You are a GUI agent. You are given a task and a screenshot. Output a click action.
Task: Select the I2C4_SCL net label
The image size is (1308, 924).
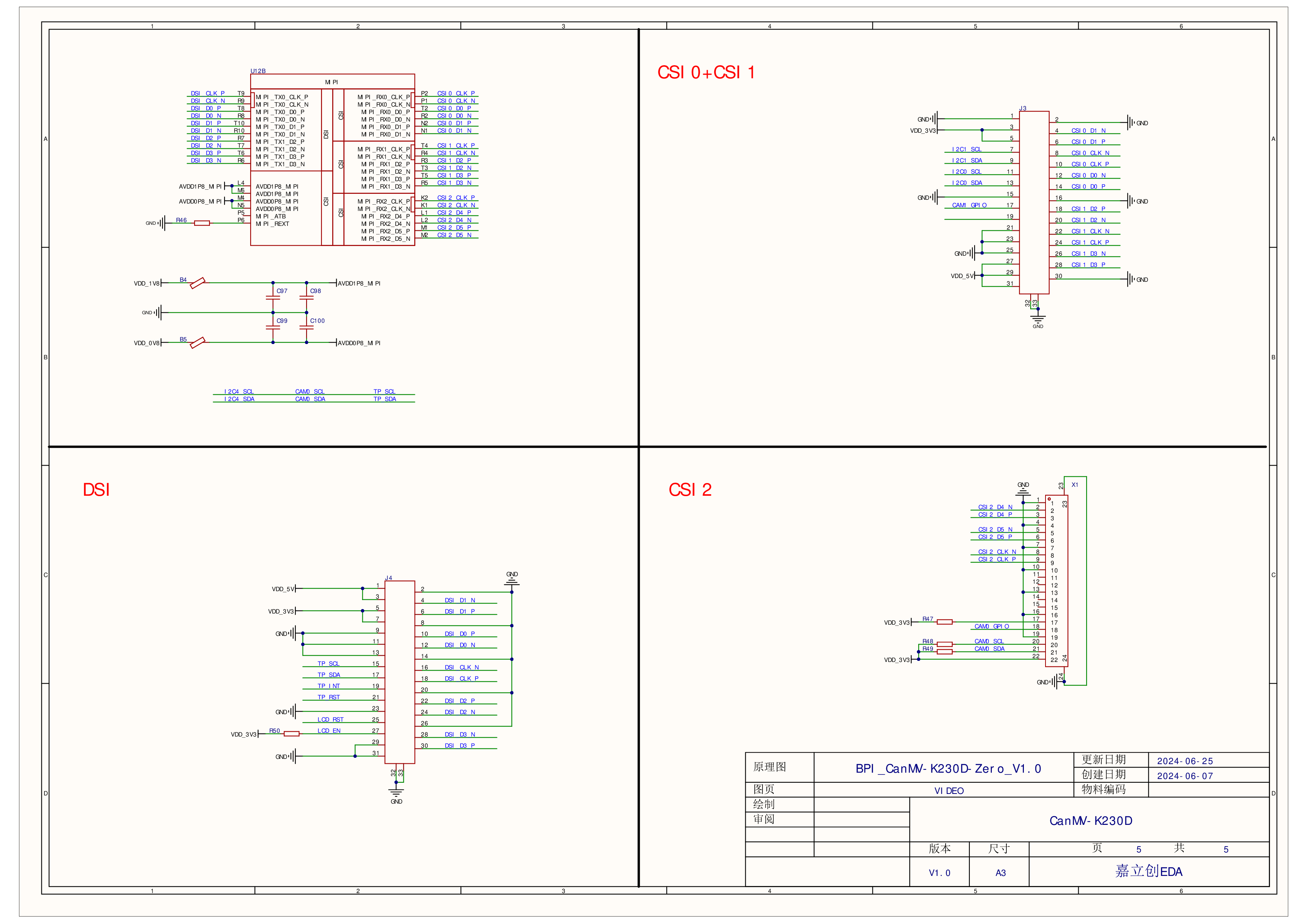click(239, 392)
